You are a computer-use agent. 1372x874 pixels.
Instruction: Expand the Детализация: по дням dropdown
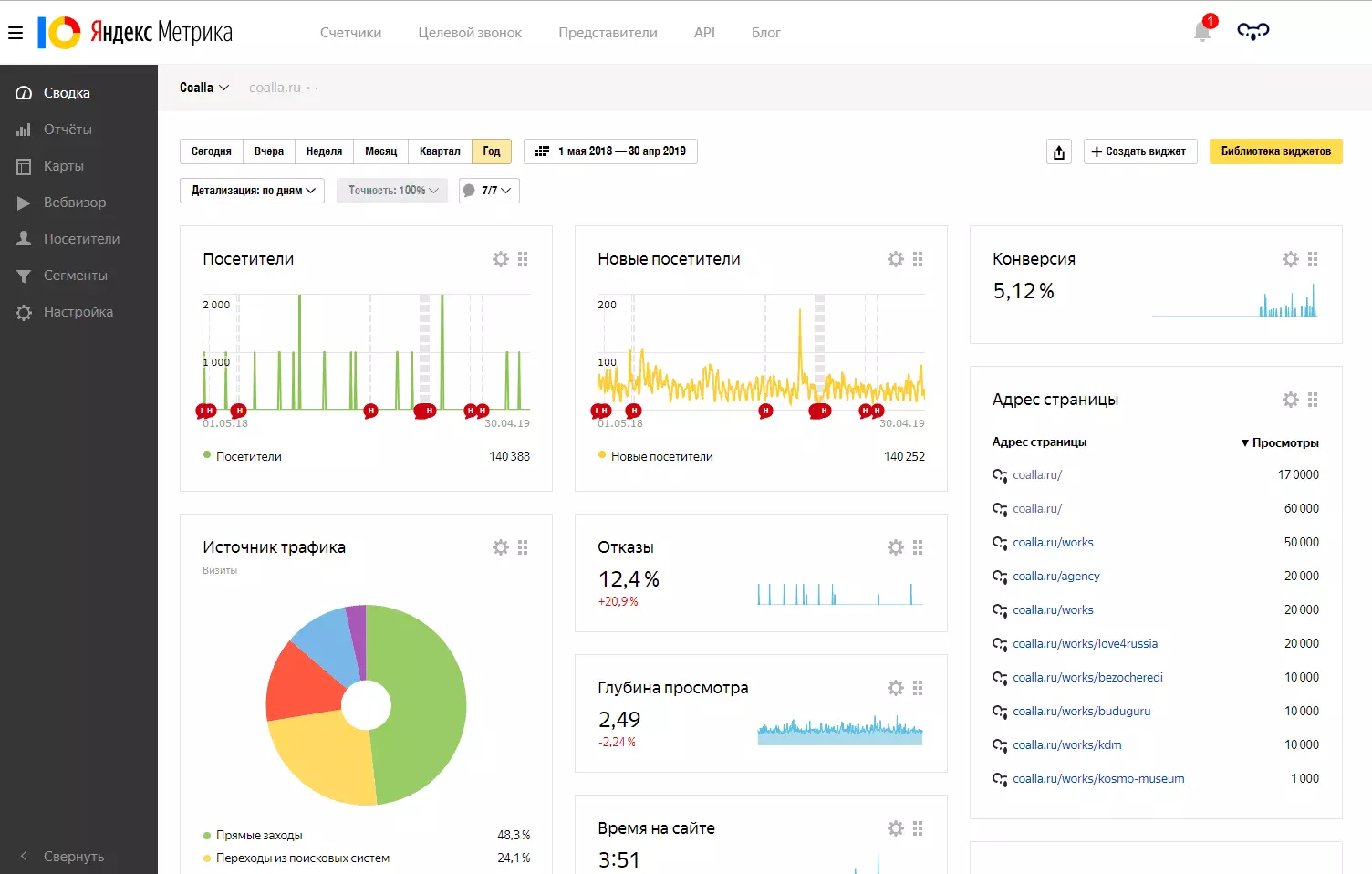click(253, 191)
